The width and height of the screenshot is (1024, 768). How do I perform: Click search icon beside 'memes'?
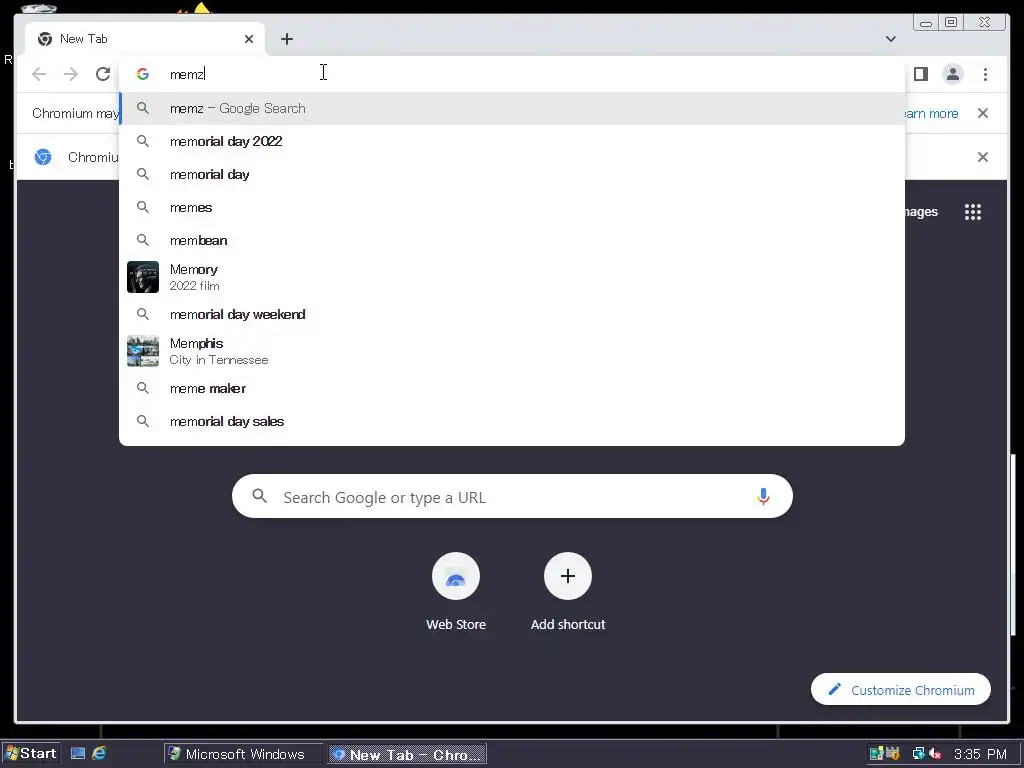tap(142, 207)
